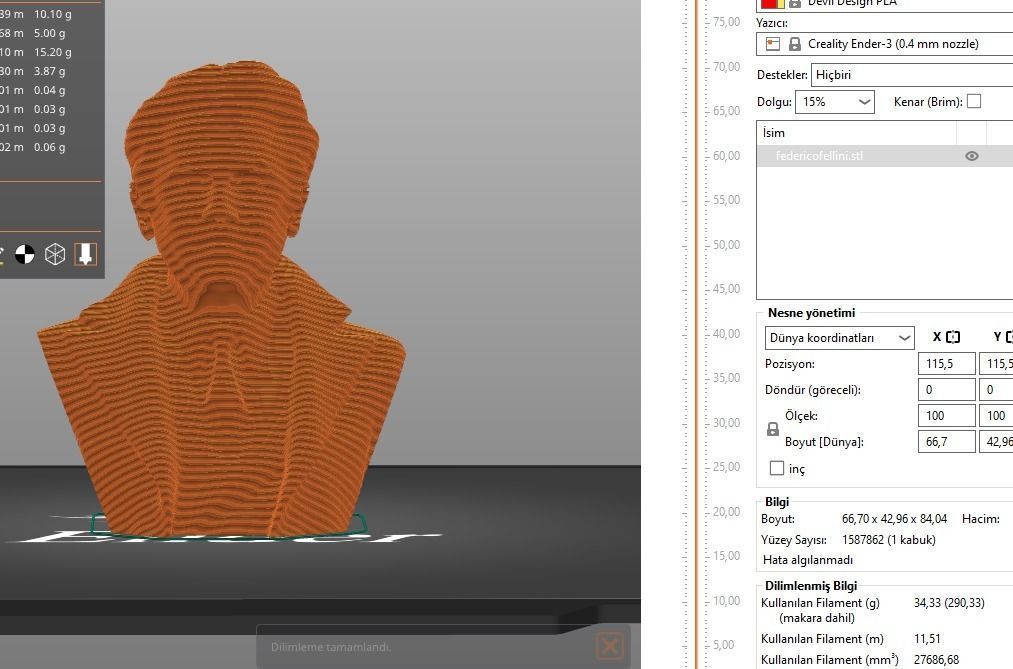Click the 'Hata algılanmadı' status text
This screenshot has height=669, width=1013.
tap(808, 560)
